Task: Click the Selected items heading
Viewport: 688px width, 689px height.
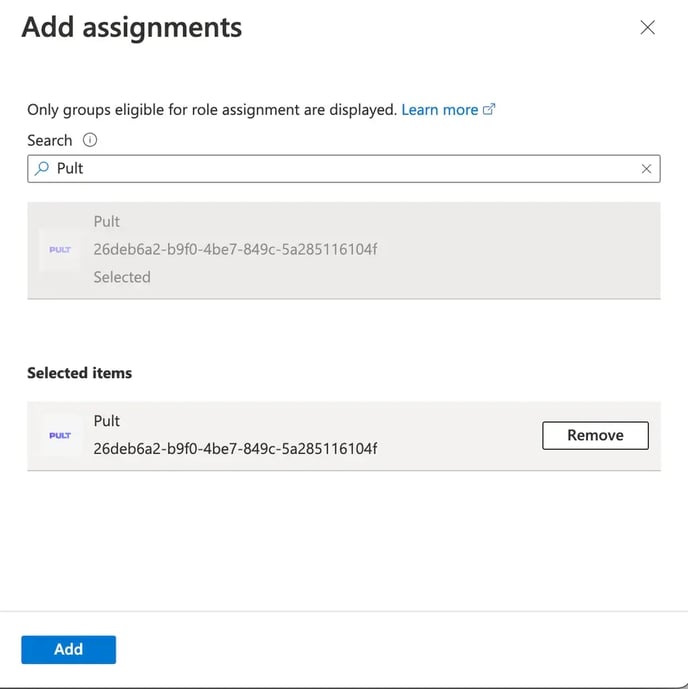Action: (80, 373)
